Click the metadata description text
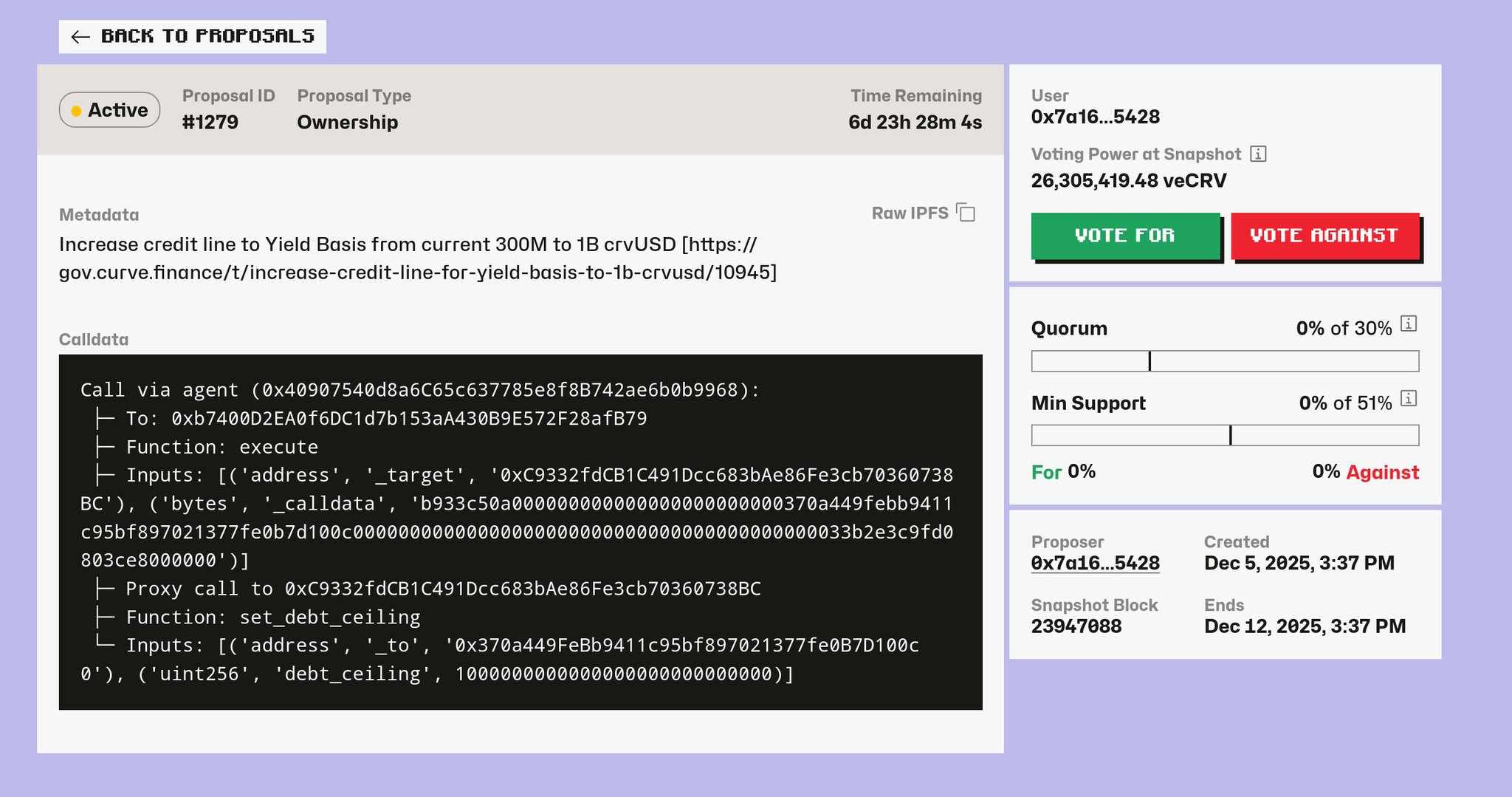This screenshot has width=1512, height=797. 418,259
